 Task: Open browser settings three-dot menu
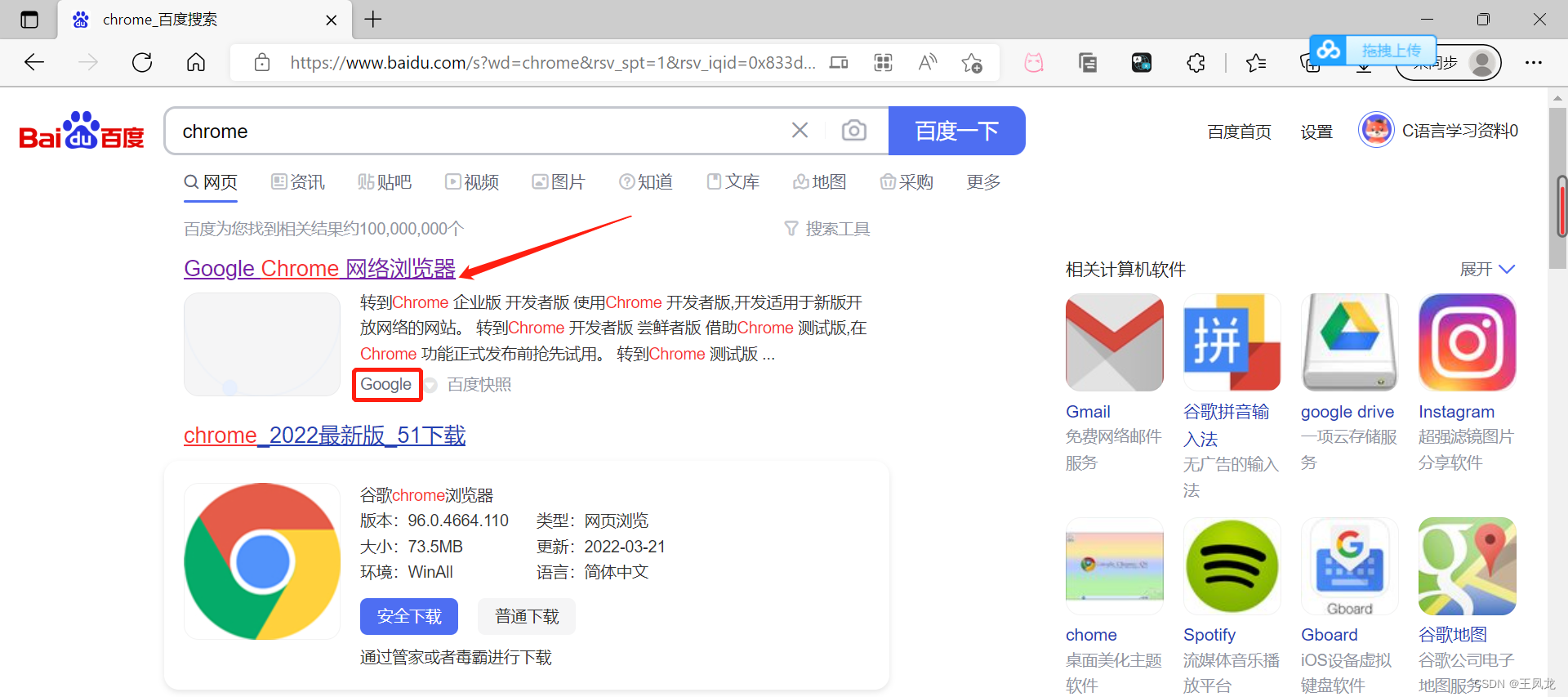[1533, 63]
